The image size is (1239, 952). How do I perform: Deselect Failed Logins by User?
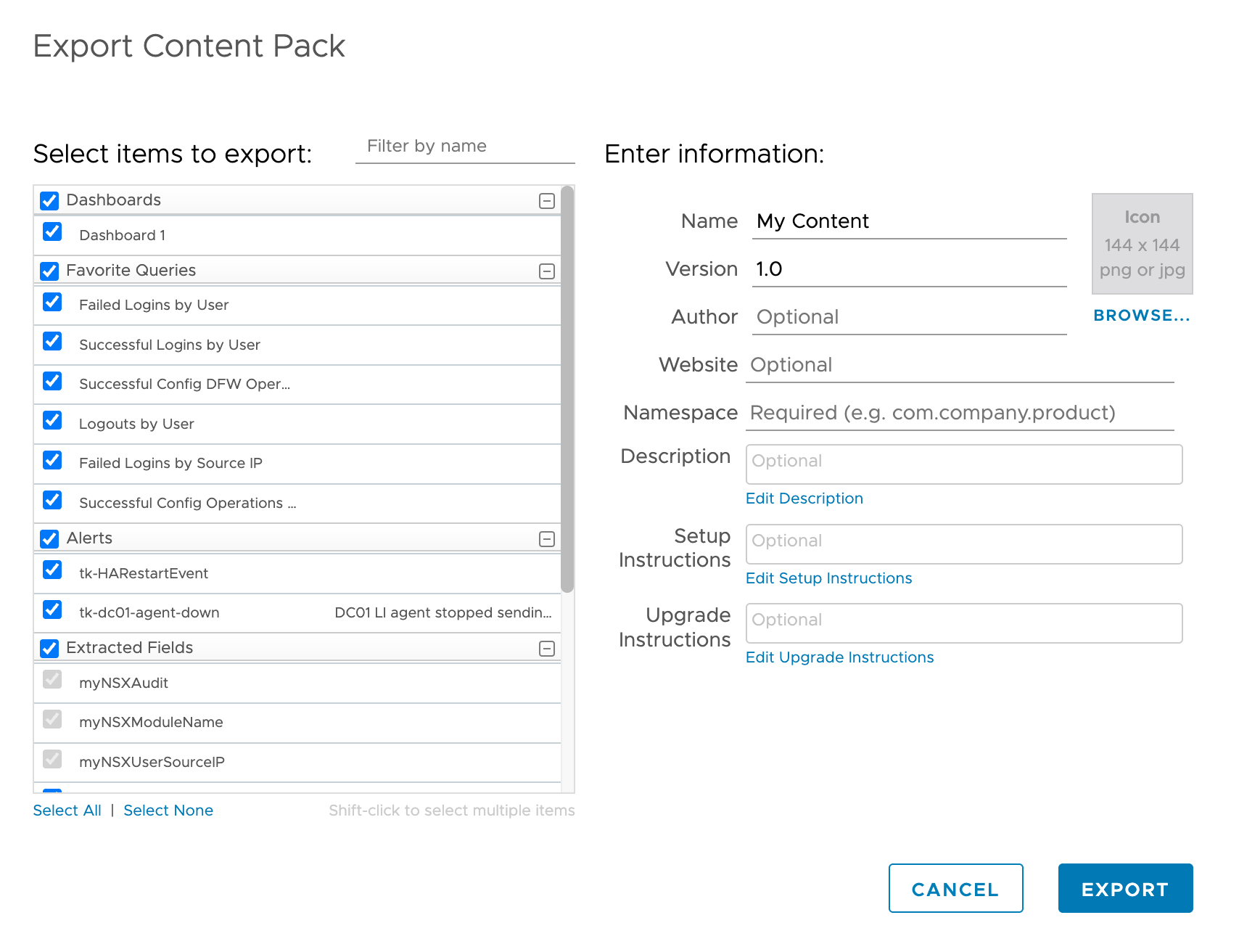pyautogui.click(x=52, y=303)
